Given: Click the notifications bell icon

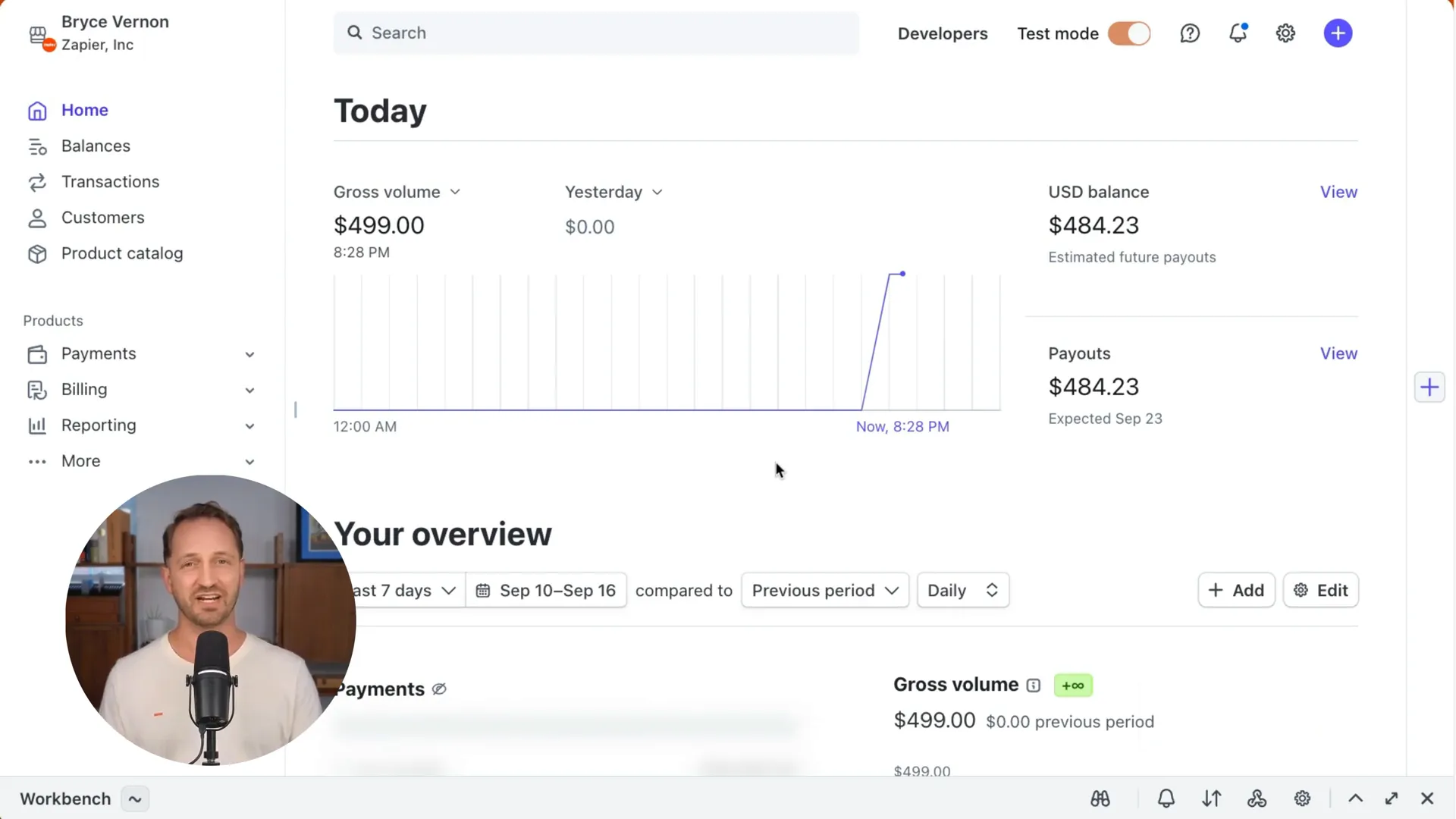Looking at the screenshot, I should pyautogui.click(x=1238, y=33).
